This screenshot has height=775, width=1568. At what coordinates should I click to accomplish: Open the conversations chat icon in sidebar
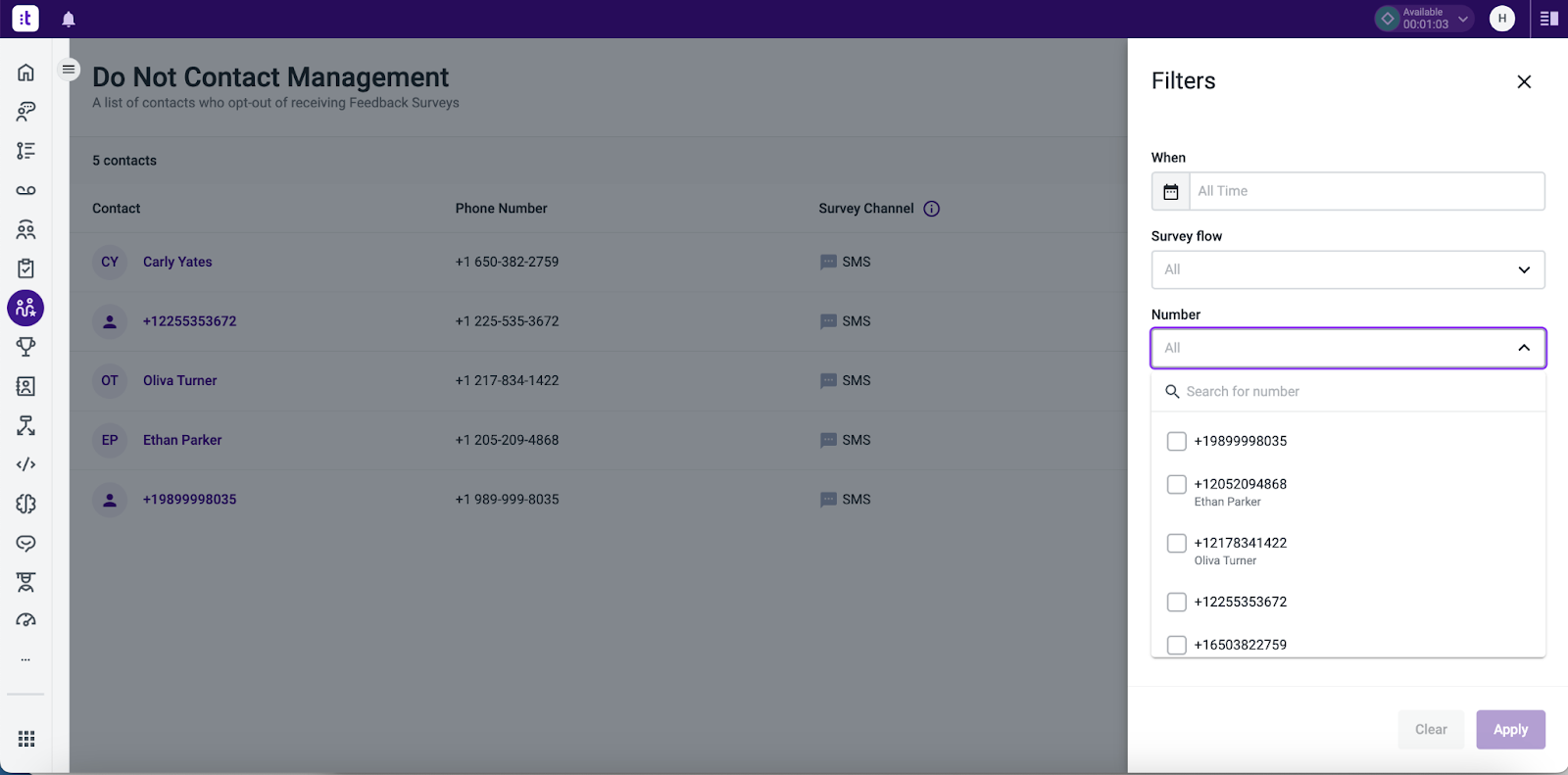(25, 112)
